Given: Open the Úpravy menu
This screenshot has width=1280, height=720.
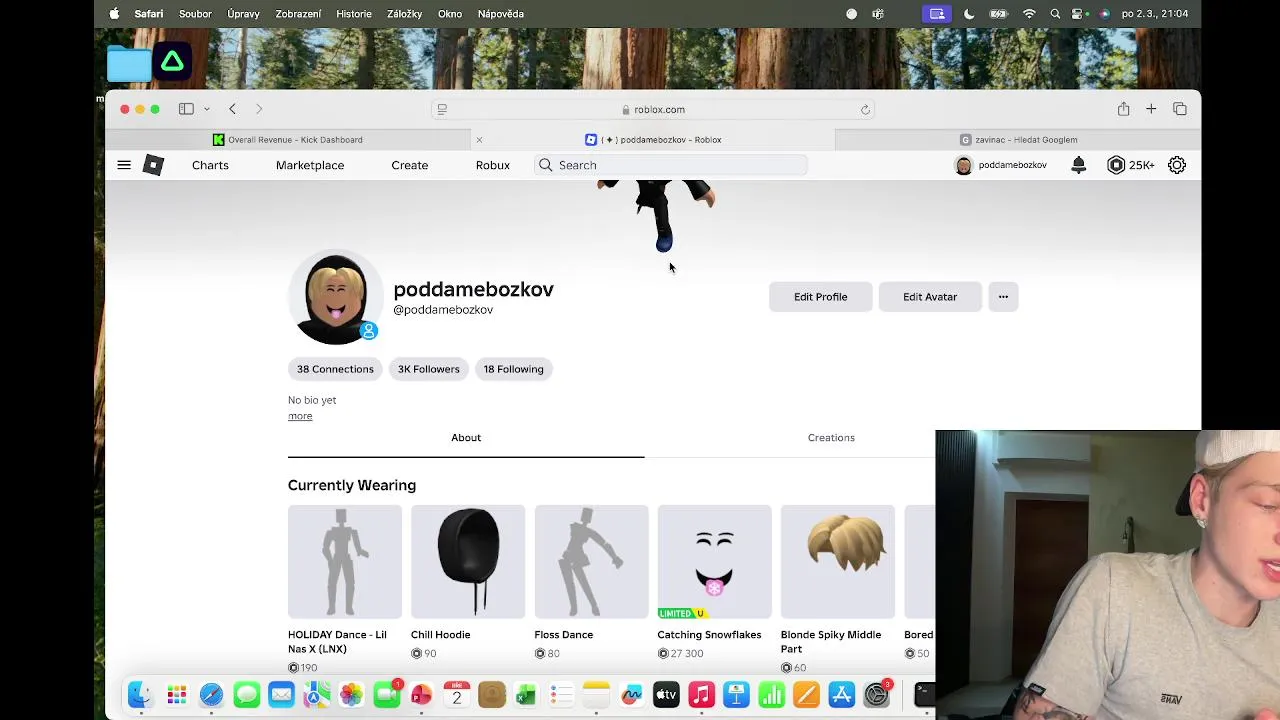Looking at the screenshot, I should point(243,14).
